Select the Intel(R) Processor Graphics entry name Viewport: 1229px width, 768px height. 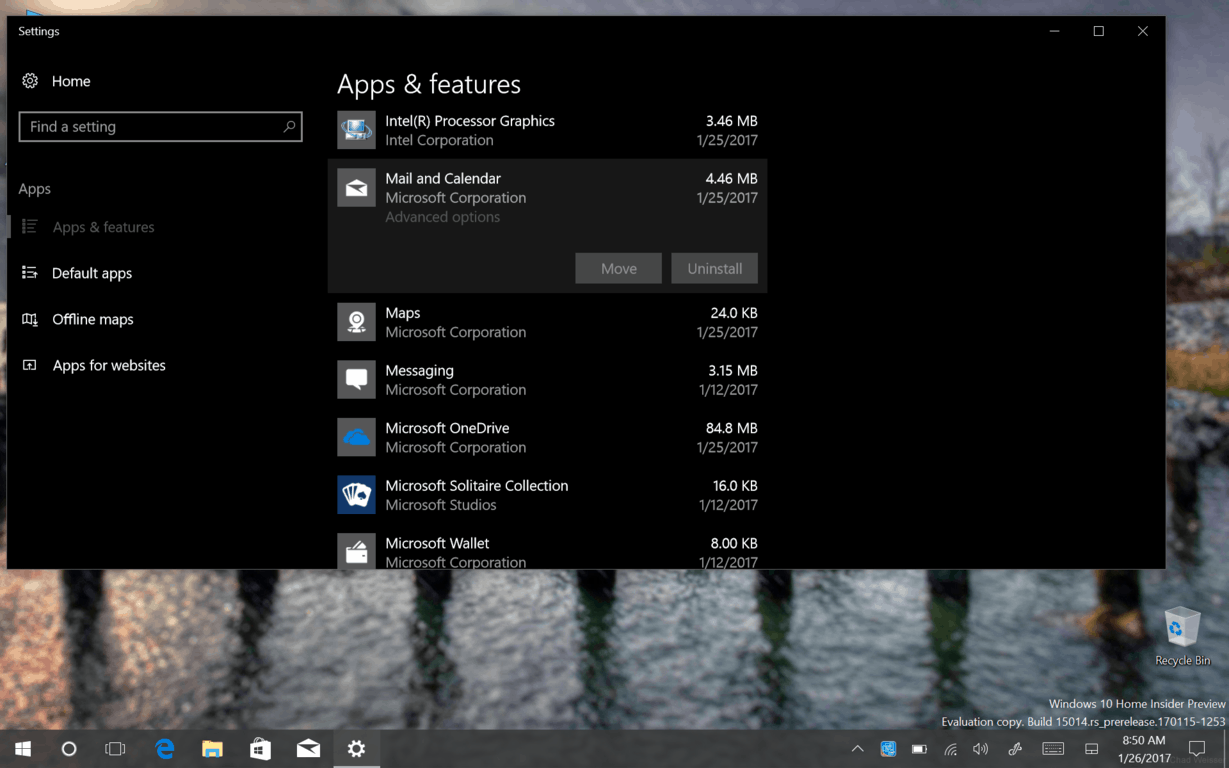point(470,121)
